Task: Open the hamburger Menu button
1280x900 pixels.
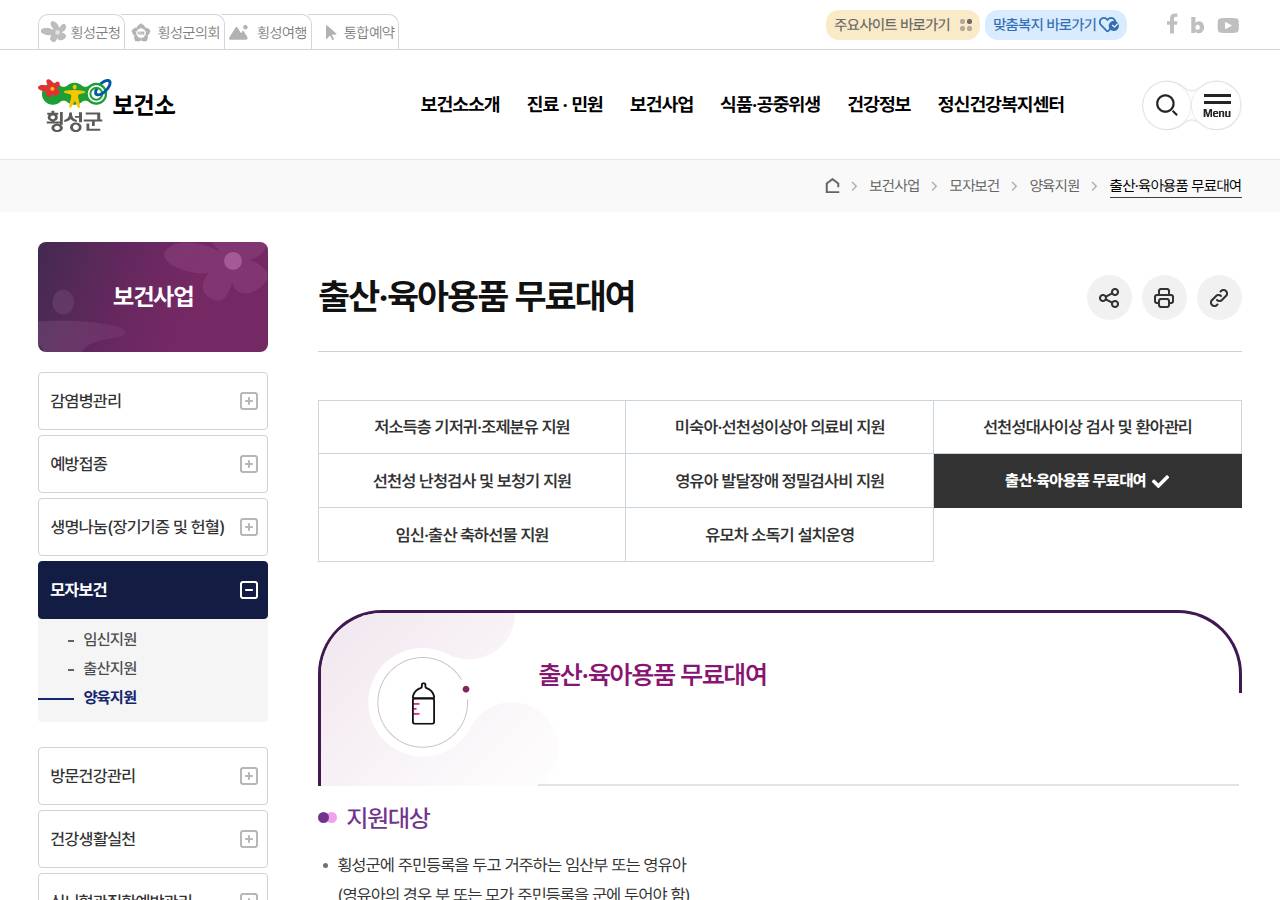Action: [1217, 105]
